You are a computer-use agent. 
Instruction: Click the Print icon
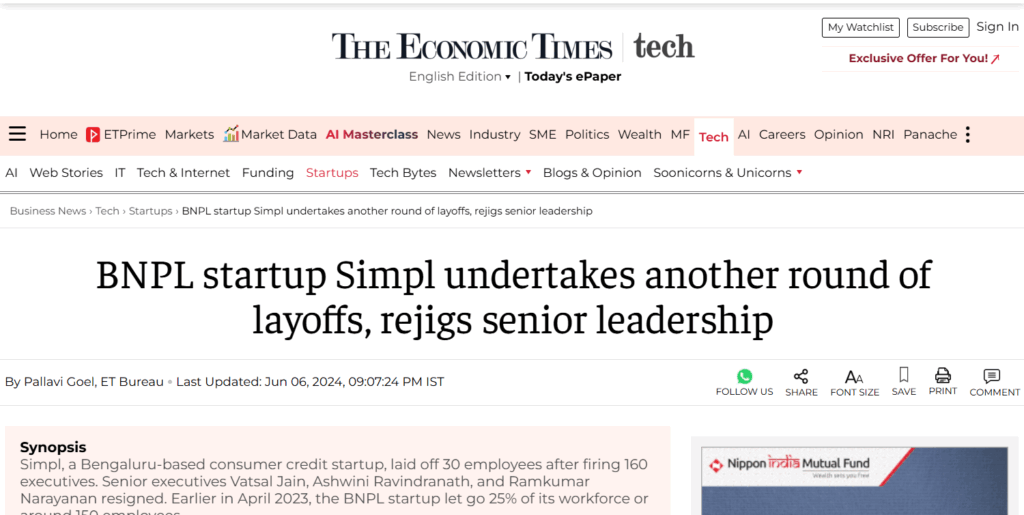pos(942,375)
